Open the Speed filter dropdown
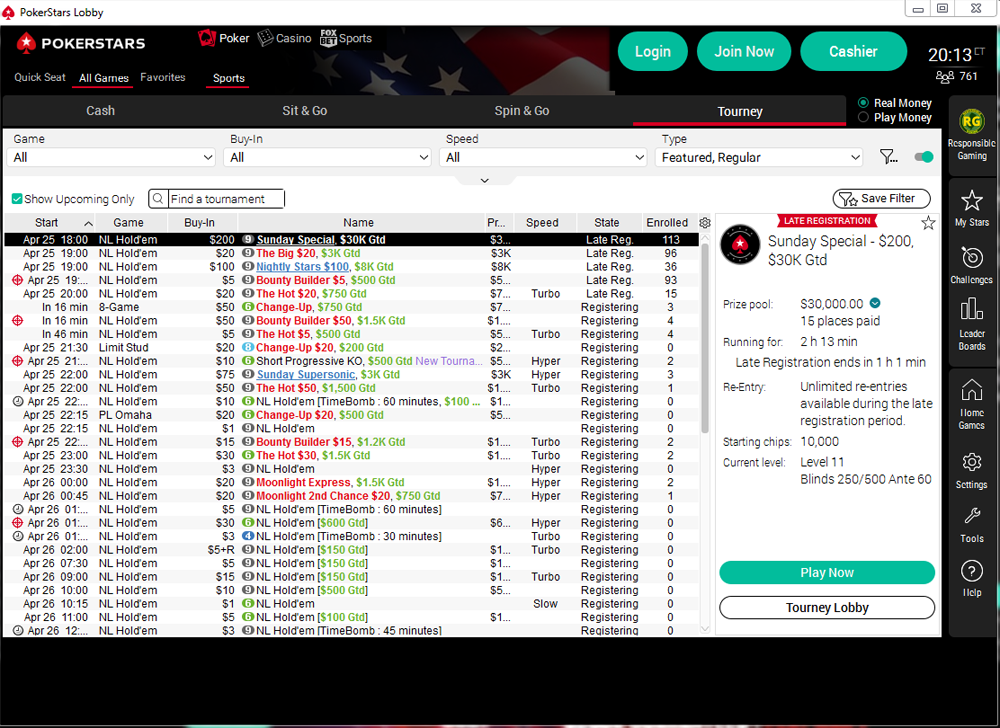This screenshot has width=1000, height=728. (544, 157)
